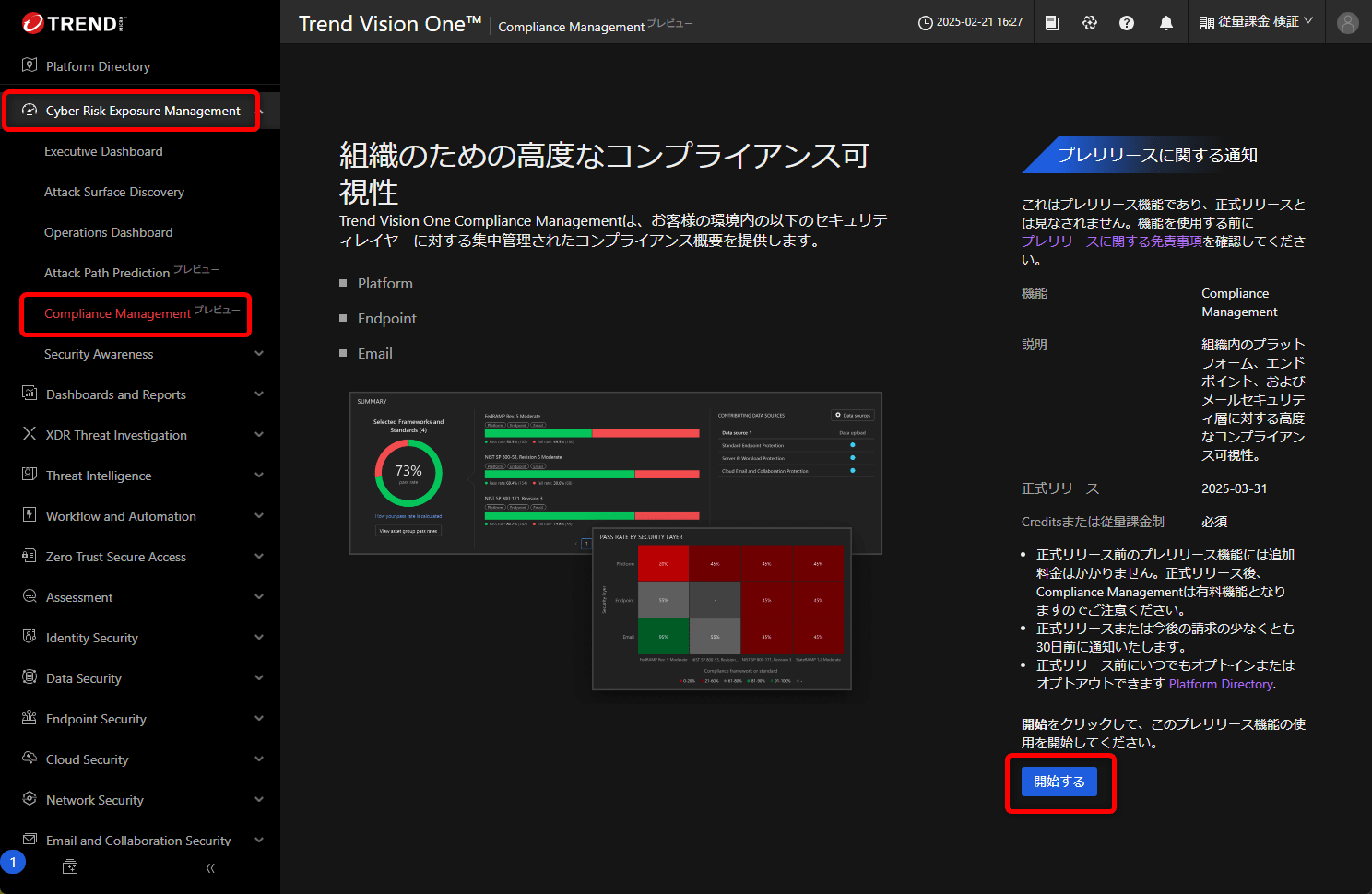Expand the Security Awareness submenu

click(259, 354)
